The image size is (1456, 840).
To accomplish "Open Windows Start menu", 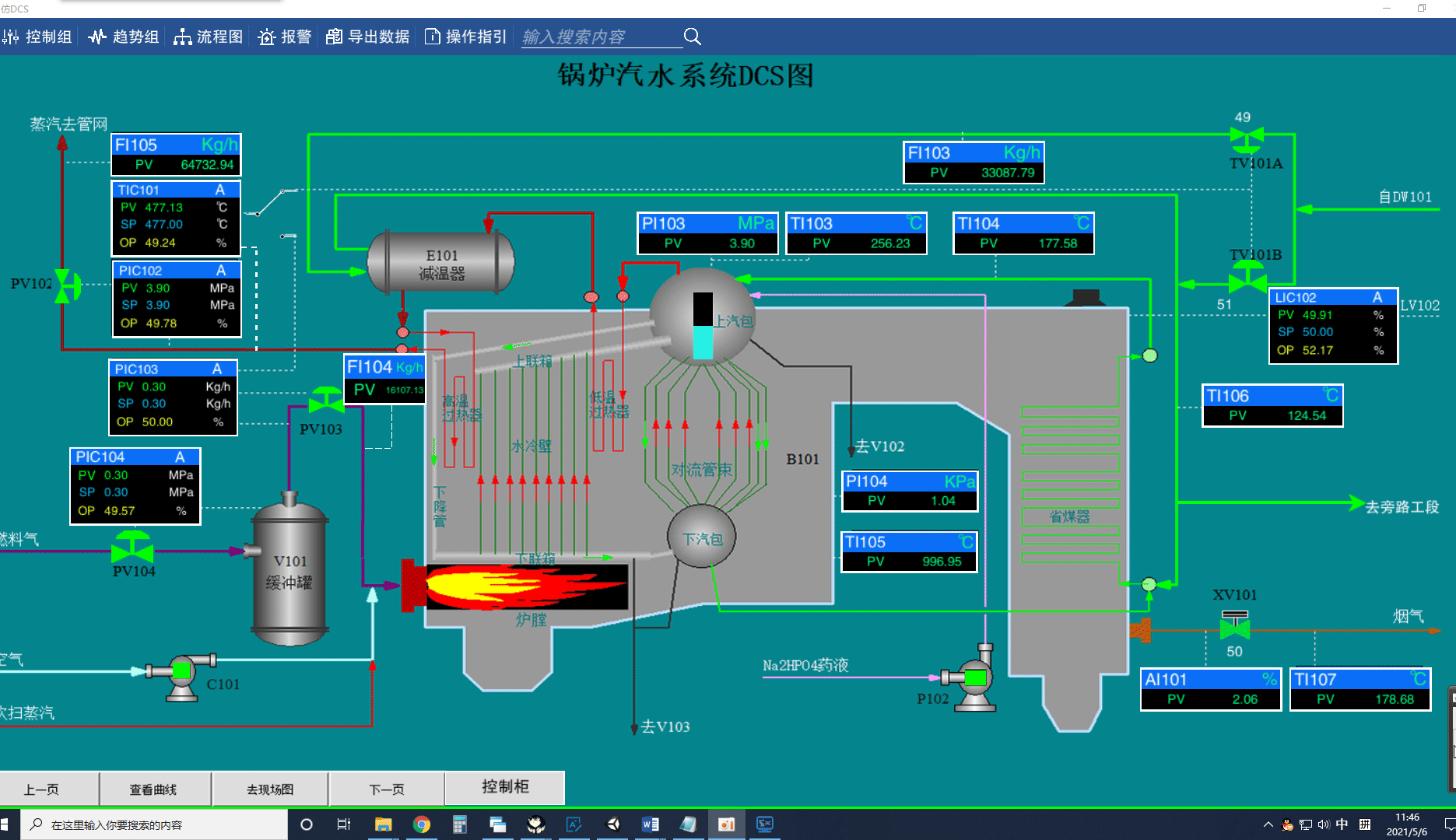I will point(5,824).
